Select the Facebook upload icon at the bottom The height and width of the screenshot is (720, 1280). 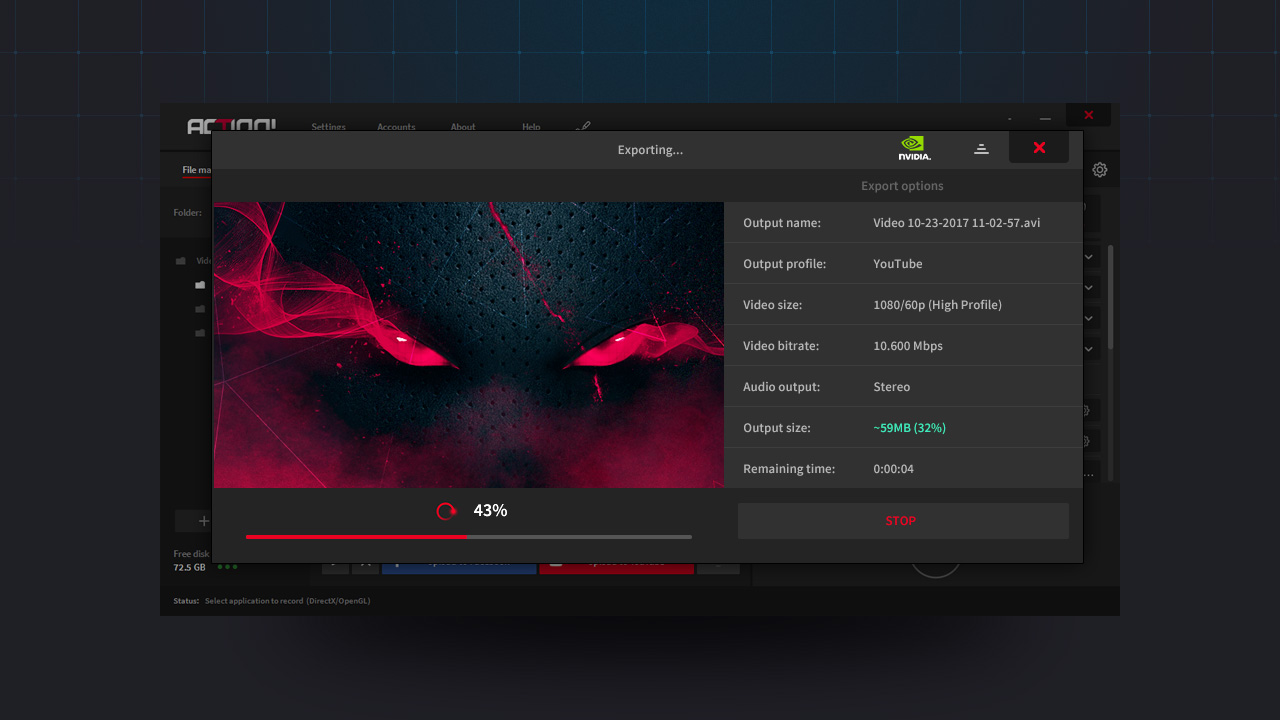pos(395,563)
